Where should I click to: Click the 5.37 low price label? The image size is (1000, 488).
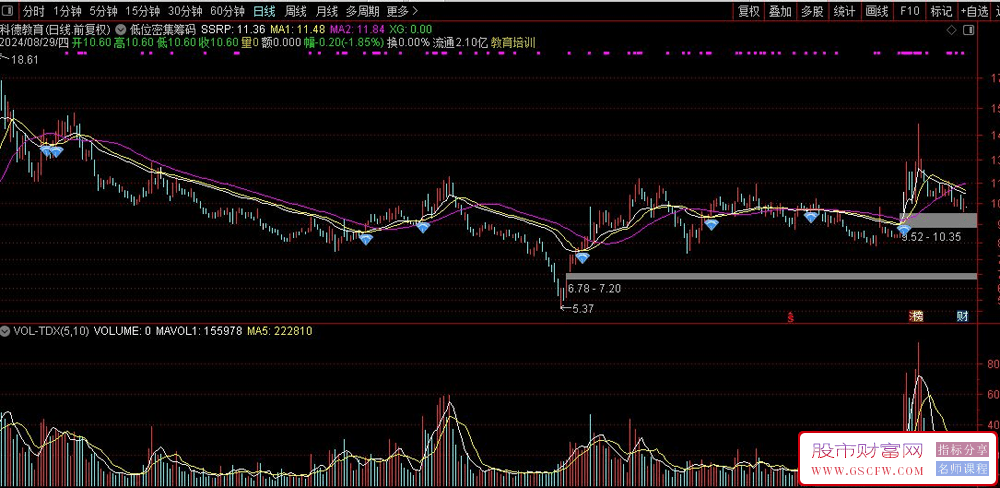[585, 309]
